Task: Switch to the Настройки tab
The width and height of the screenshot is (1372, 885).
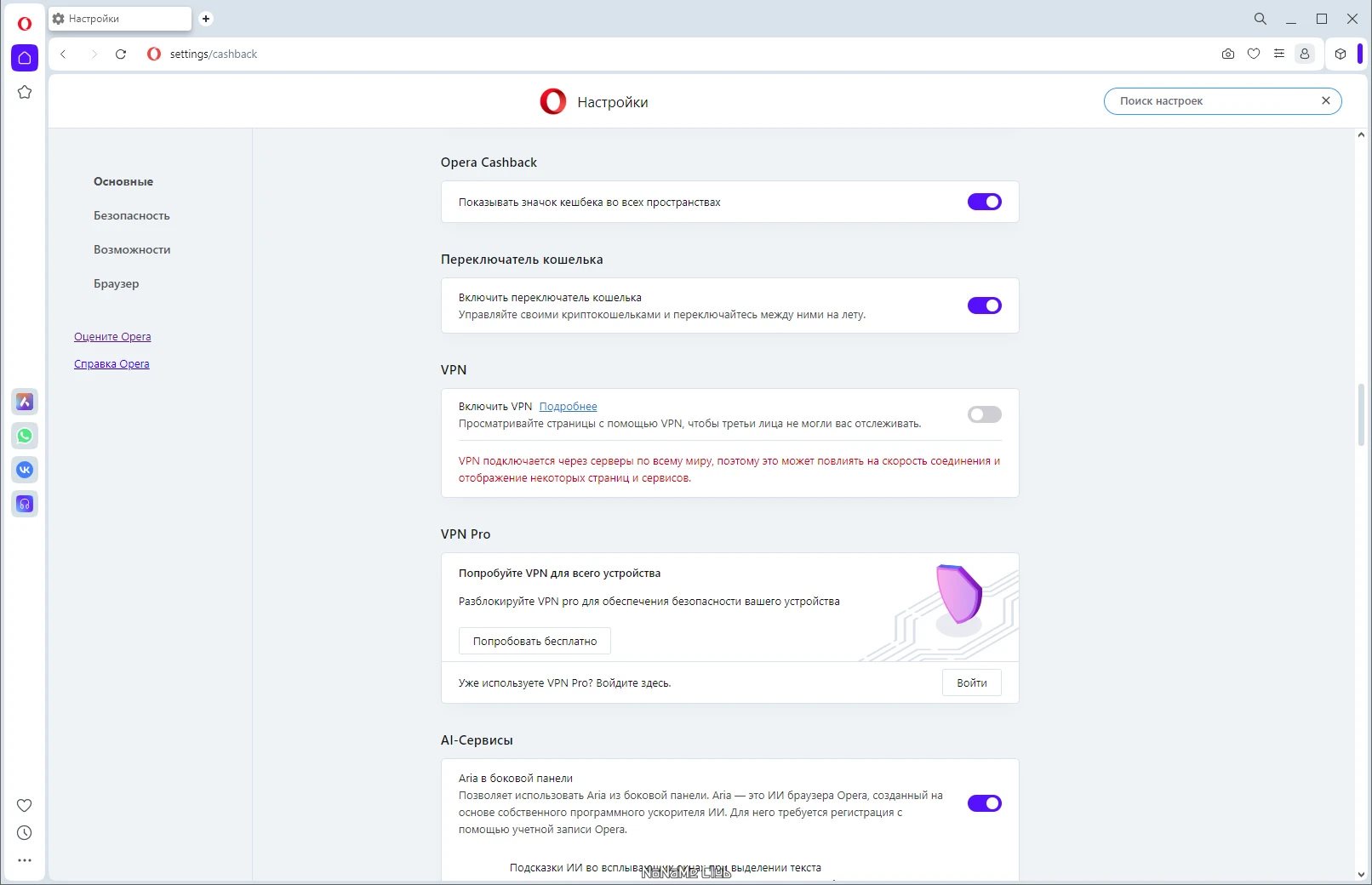Action: pyautogui.click(x=120, y=19)
